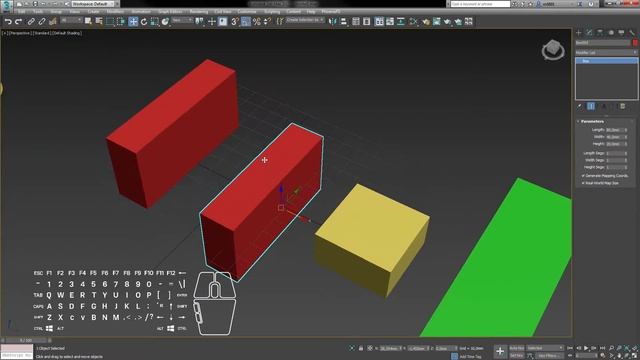
Task: Activate the Select and Link tool
Action: click(31, 22)
